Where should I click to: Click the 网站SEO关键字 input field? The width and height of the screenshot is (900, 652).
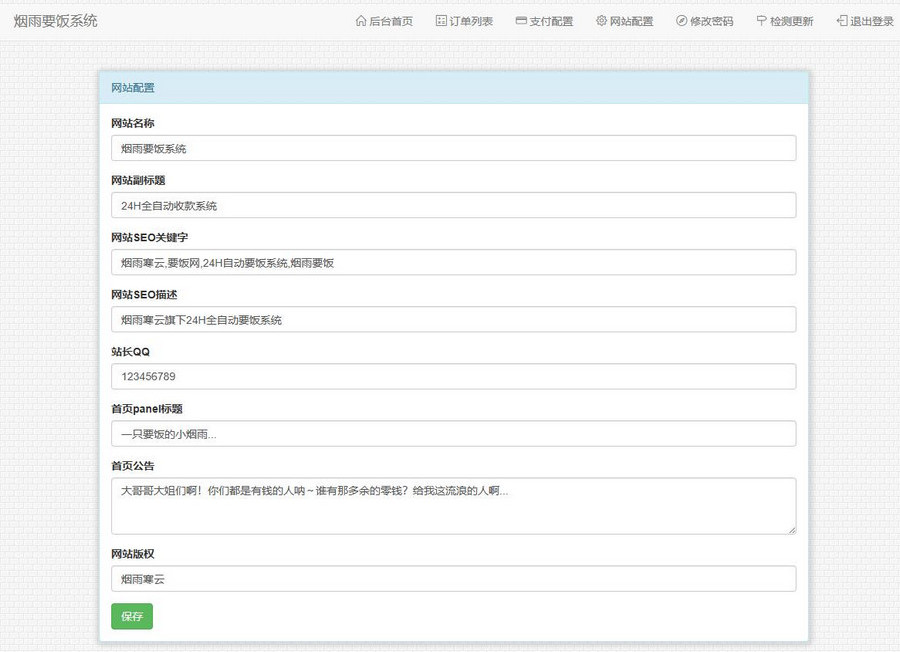click(453, 262)
